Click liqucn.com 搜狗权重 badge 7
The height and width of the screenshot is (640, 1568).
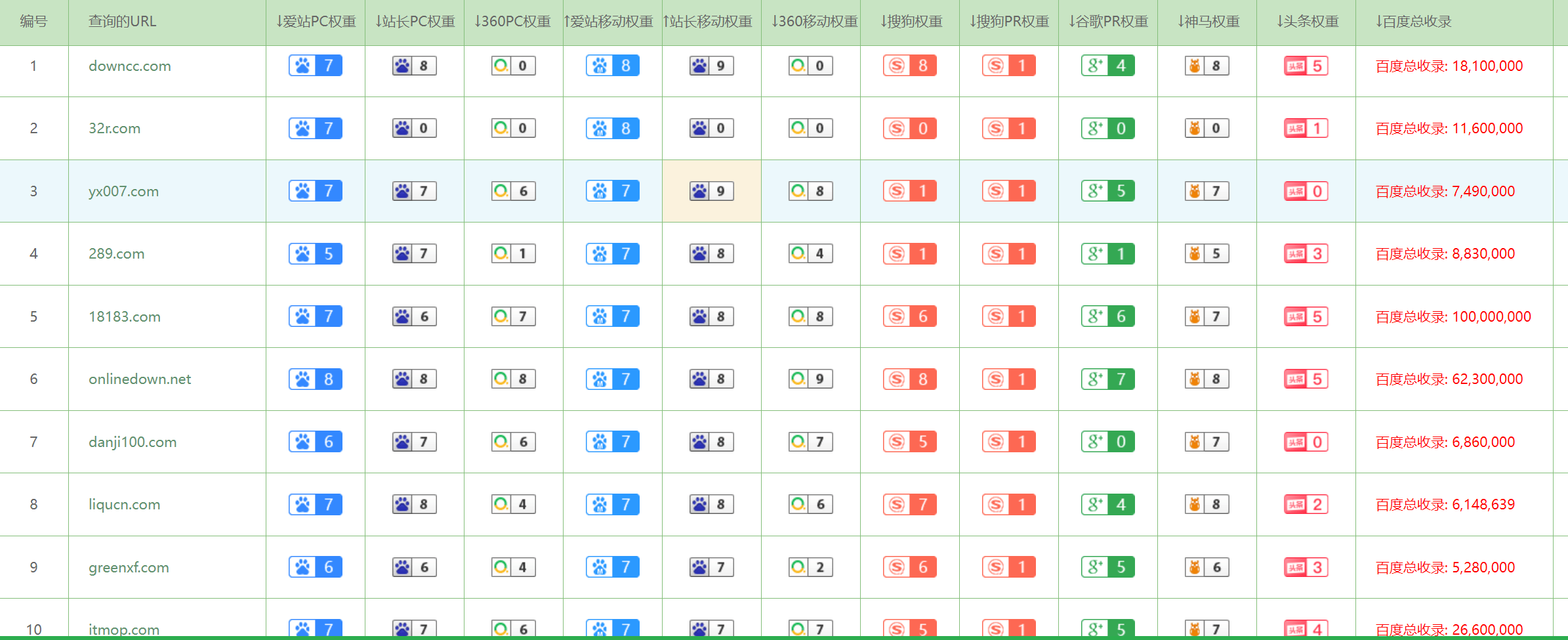(910, 504)
